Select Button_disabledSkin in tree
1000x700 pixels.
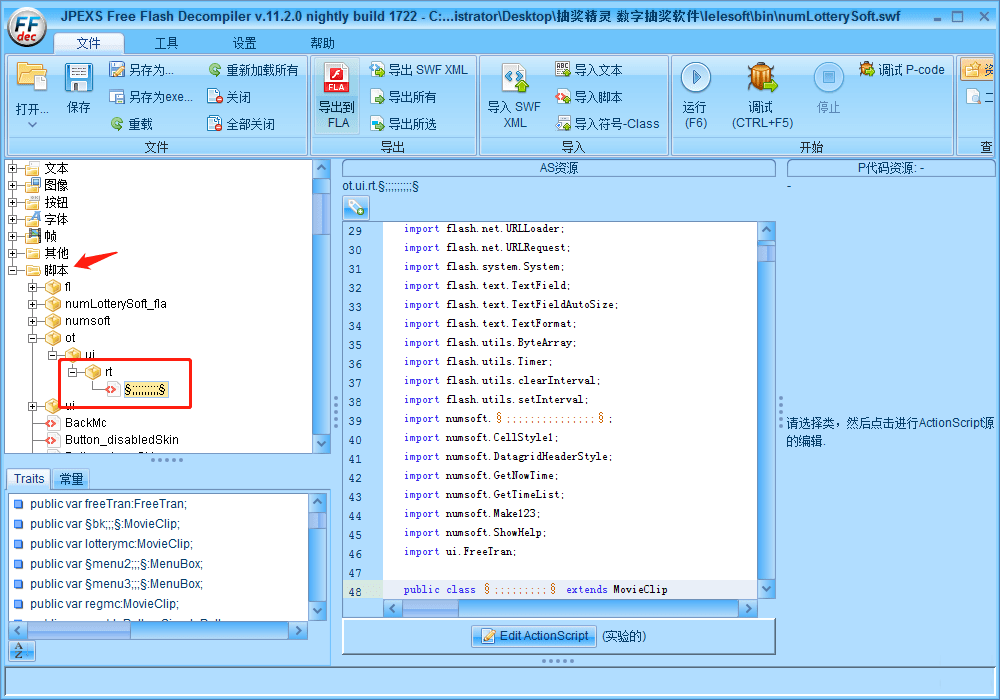tap(122, 440)
